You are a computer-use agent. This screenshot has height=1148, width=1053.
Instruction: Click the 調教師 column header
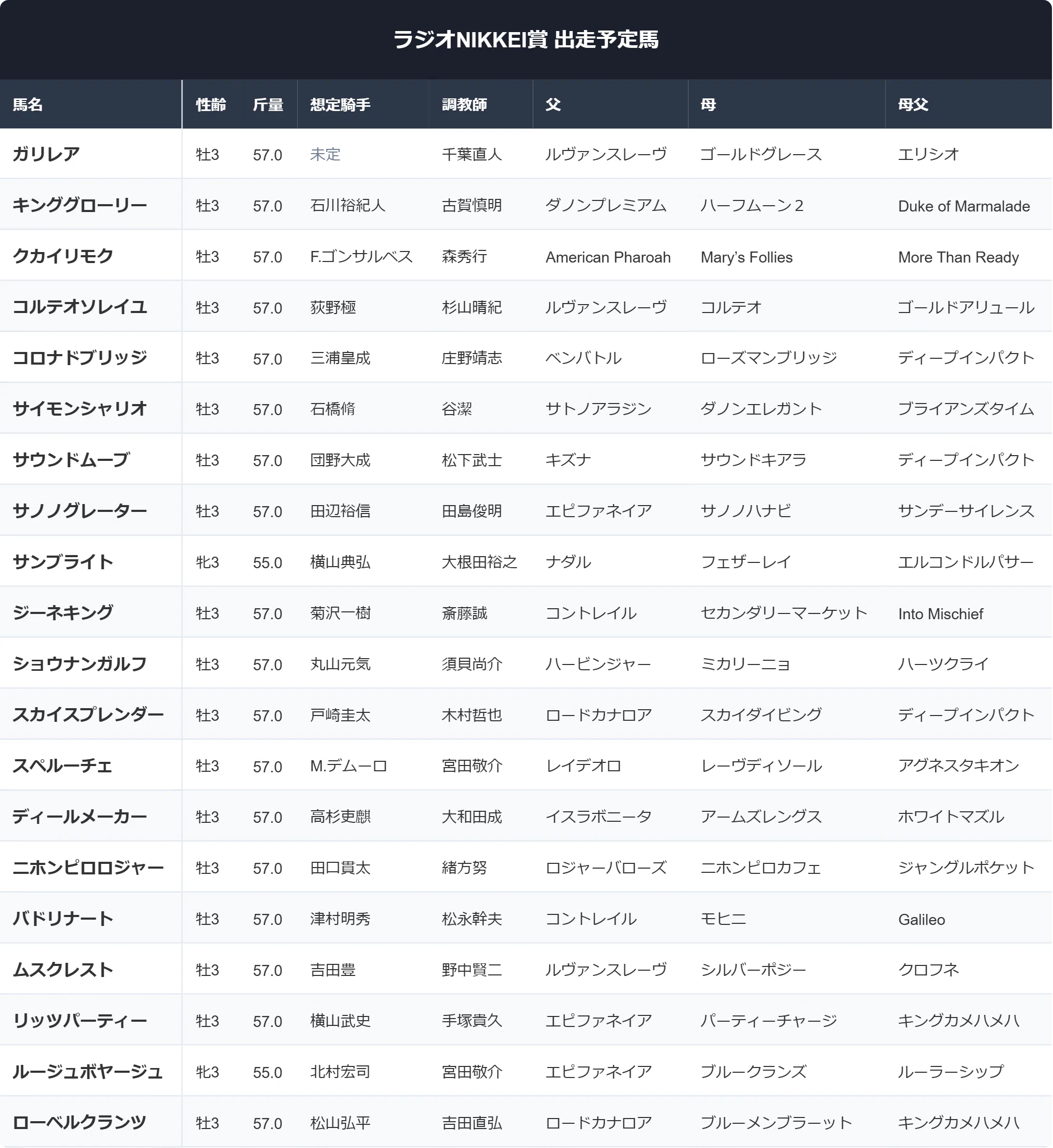click(x=464, y=104)
